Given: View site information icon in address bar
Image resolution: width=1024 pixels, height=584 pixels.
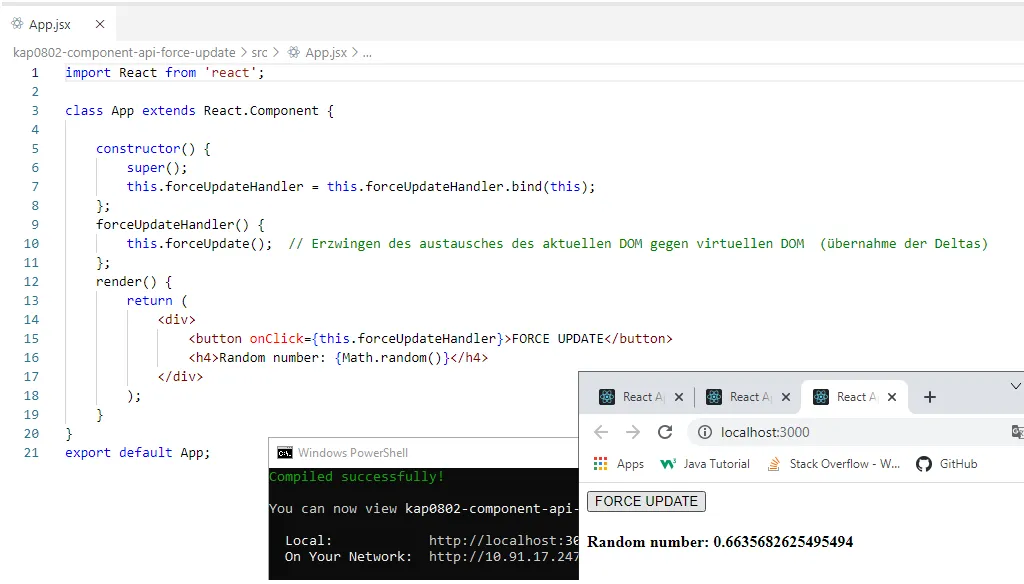Looking at the screenshot, I should tap(705, 432).
